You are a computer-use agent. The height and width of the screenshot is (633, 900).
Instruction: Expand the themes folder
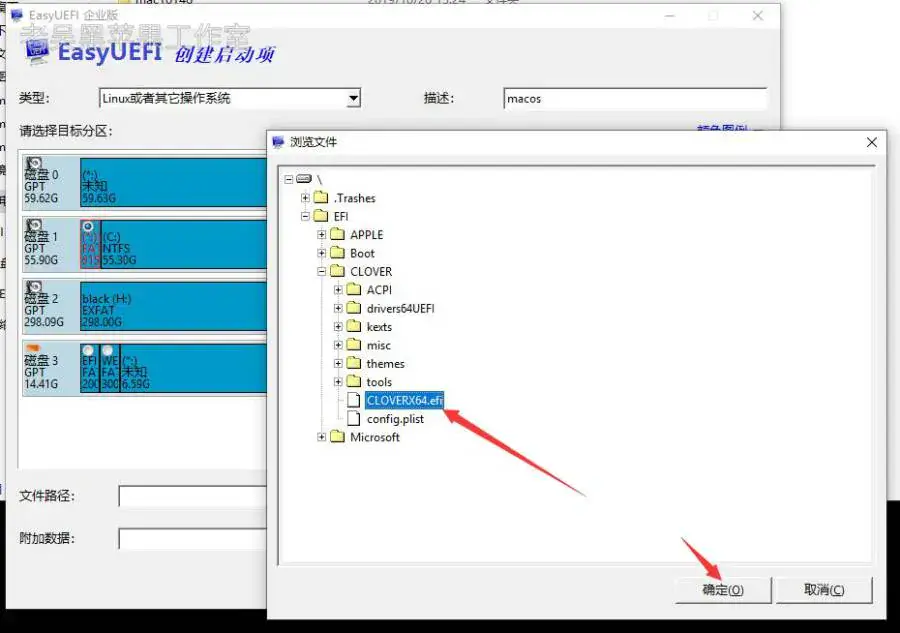pyautogui.click(x=338, y=363)
